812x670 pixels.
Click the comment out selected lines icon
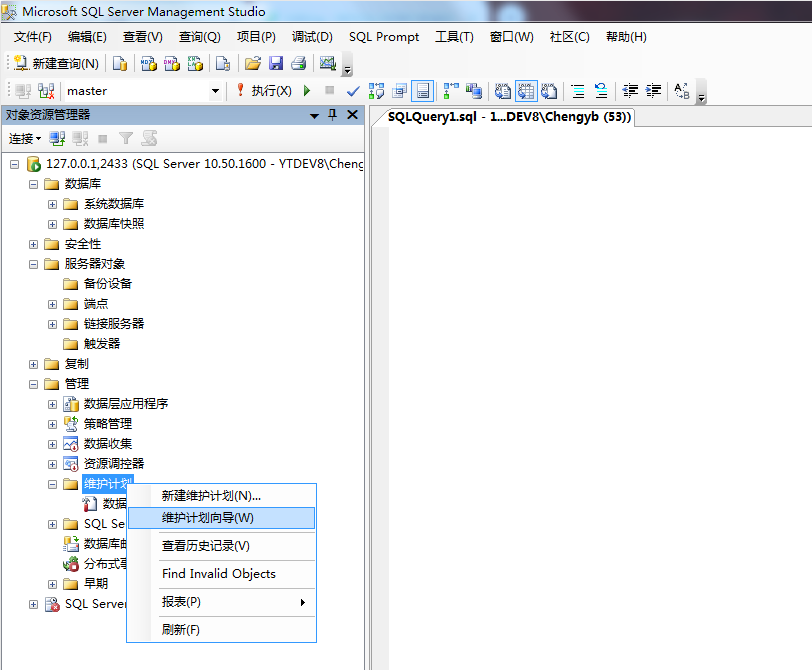pyautogui.click(x=577, y=91)
